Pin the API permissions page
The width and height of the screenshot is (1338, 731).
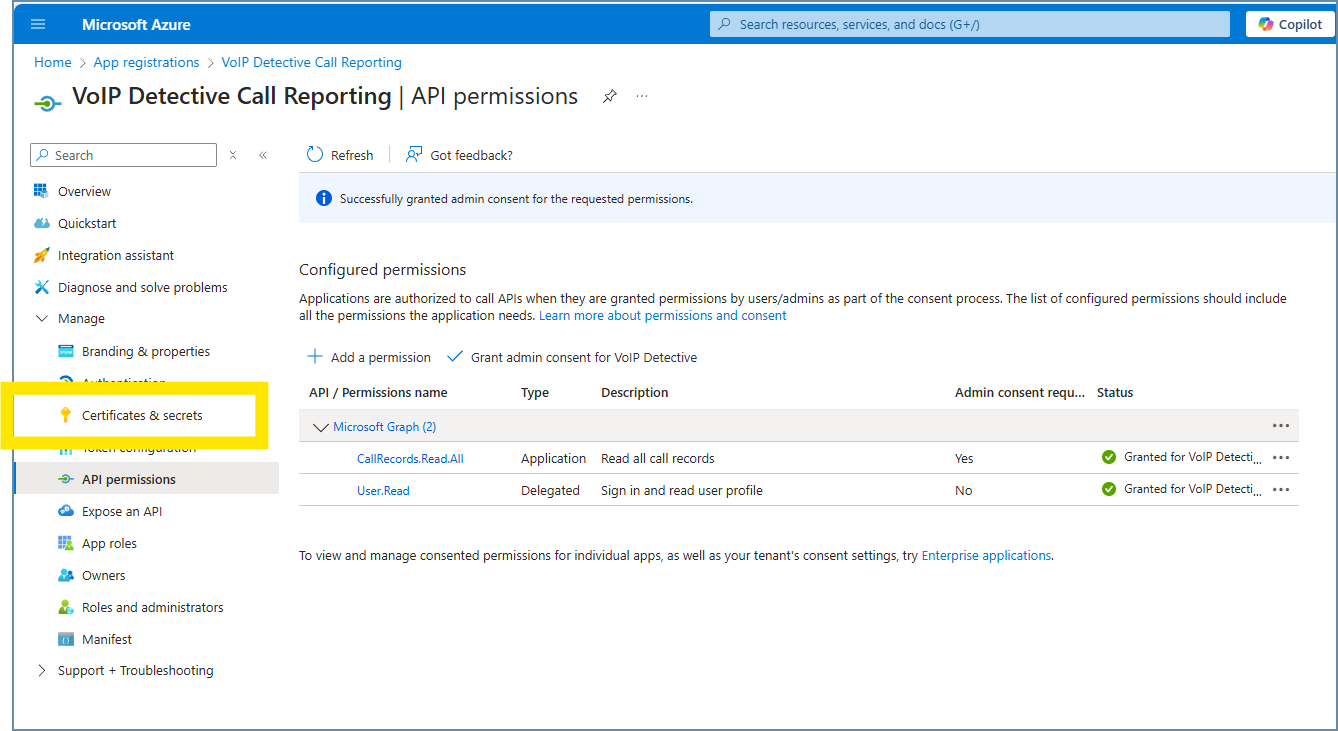tap(609, 96)
